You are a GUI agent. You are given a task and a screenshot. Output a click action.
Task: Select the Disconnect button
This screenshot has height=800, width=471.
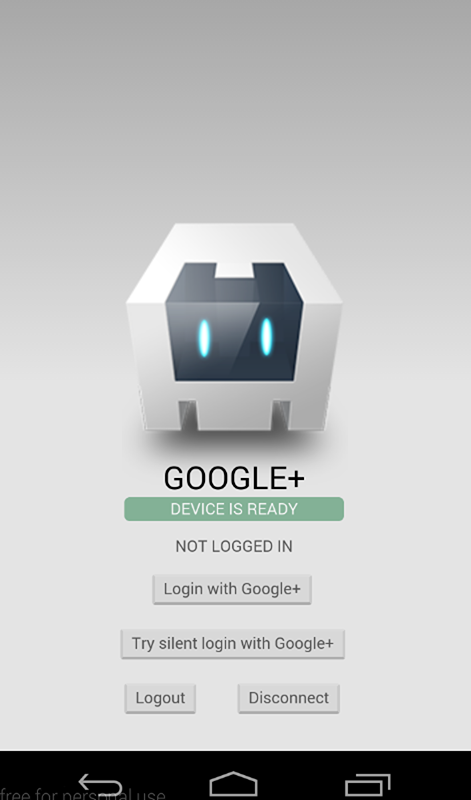tap(289, 698)
